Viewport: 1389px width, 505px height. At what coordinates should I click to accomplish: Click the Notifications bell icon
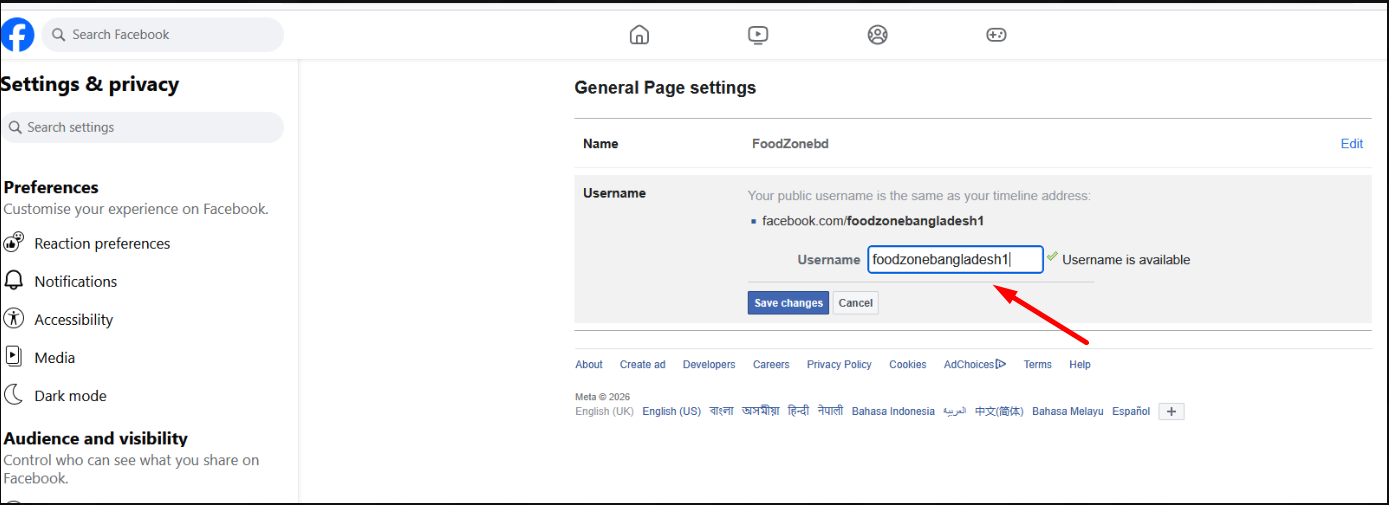pyautogui.click(x=14, y=280)
